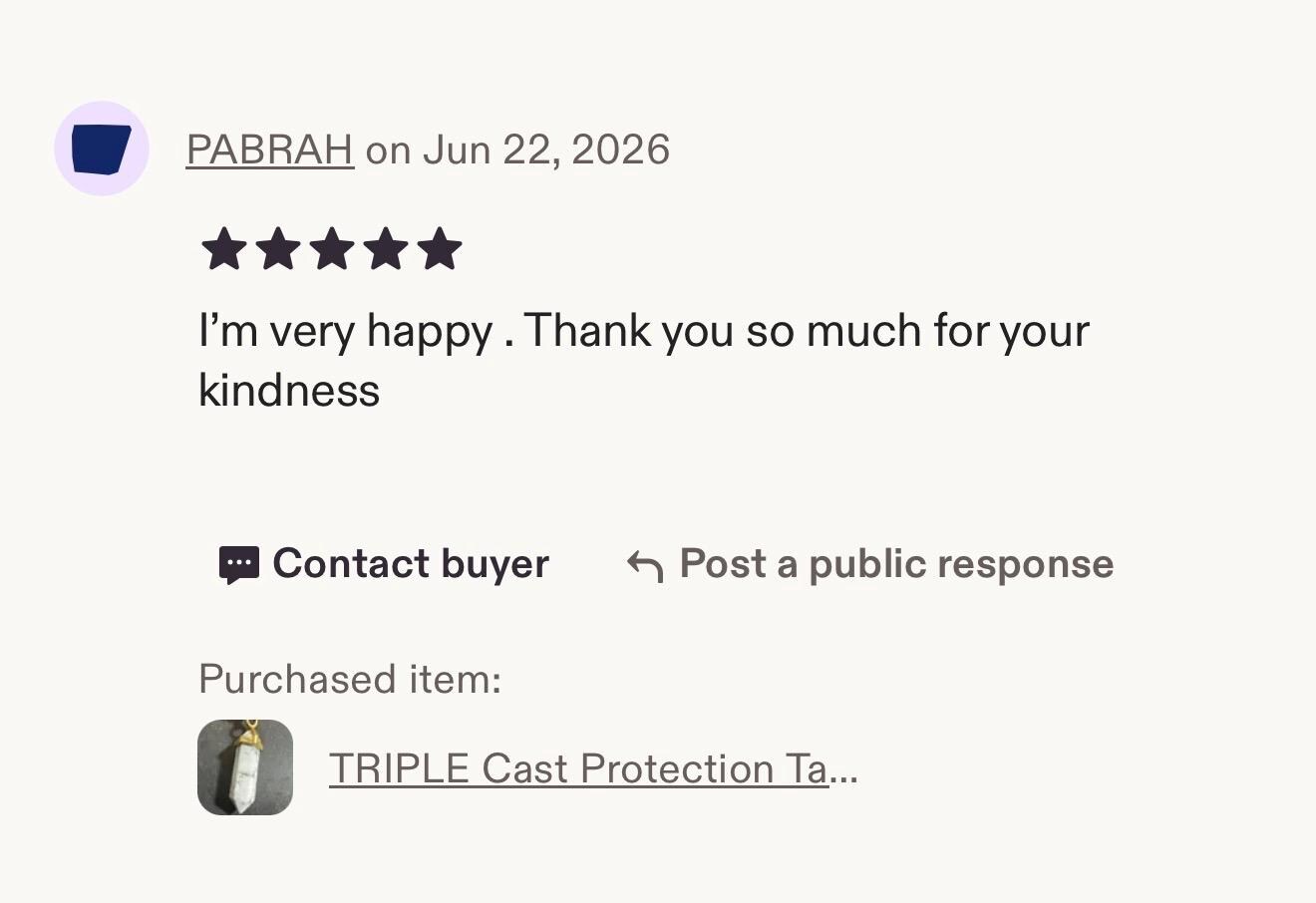Click the review text "I'm very happy"

345,332
